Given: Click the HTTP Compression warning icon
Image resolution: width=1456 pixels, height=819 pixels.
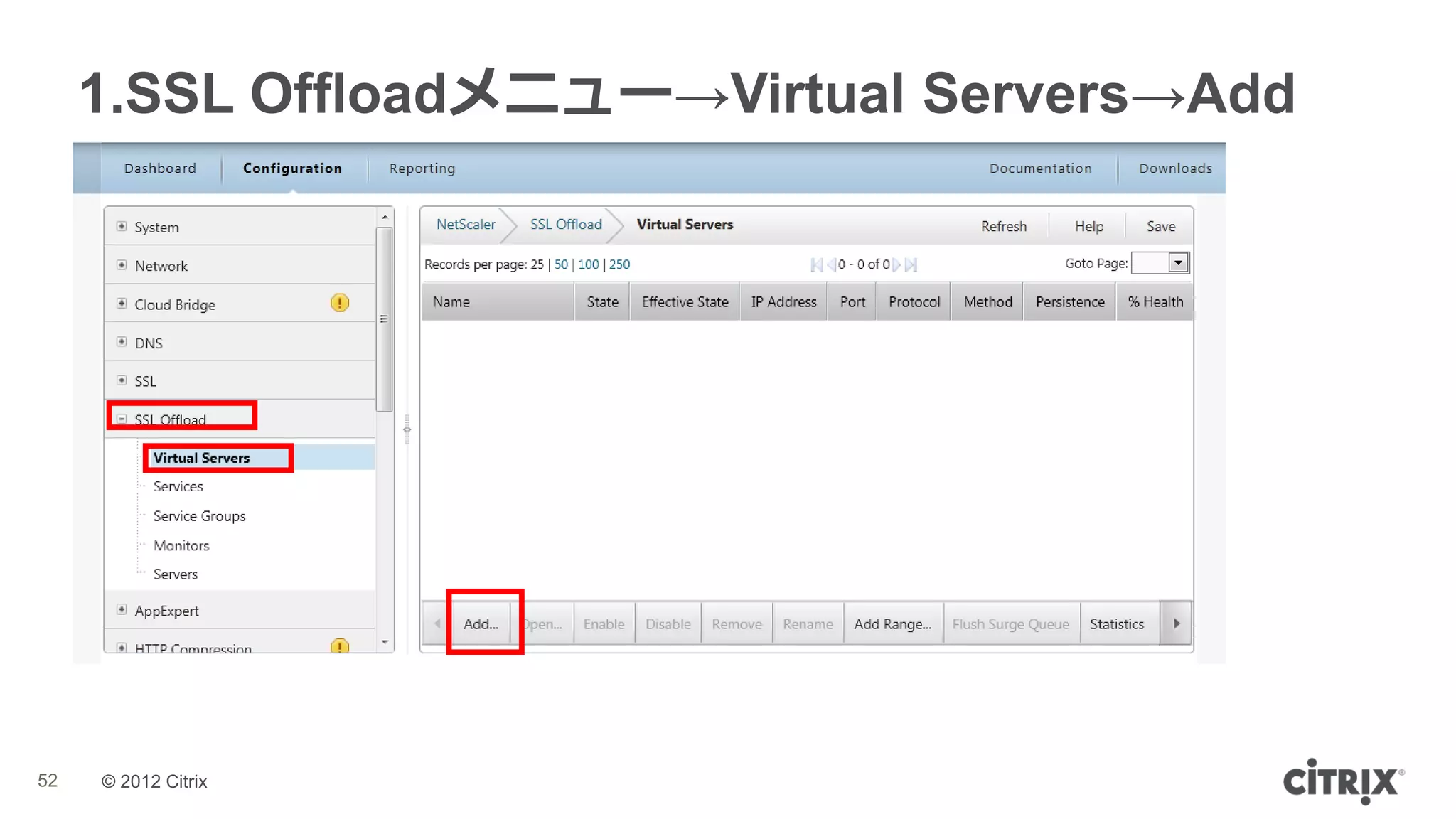Looking at the screenshot, I should pos(340,646).
